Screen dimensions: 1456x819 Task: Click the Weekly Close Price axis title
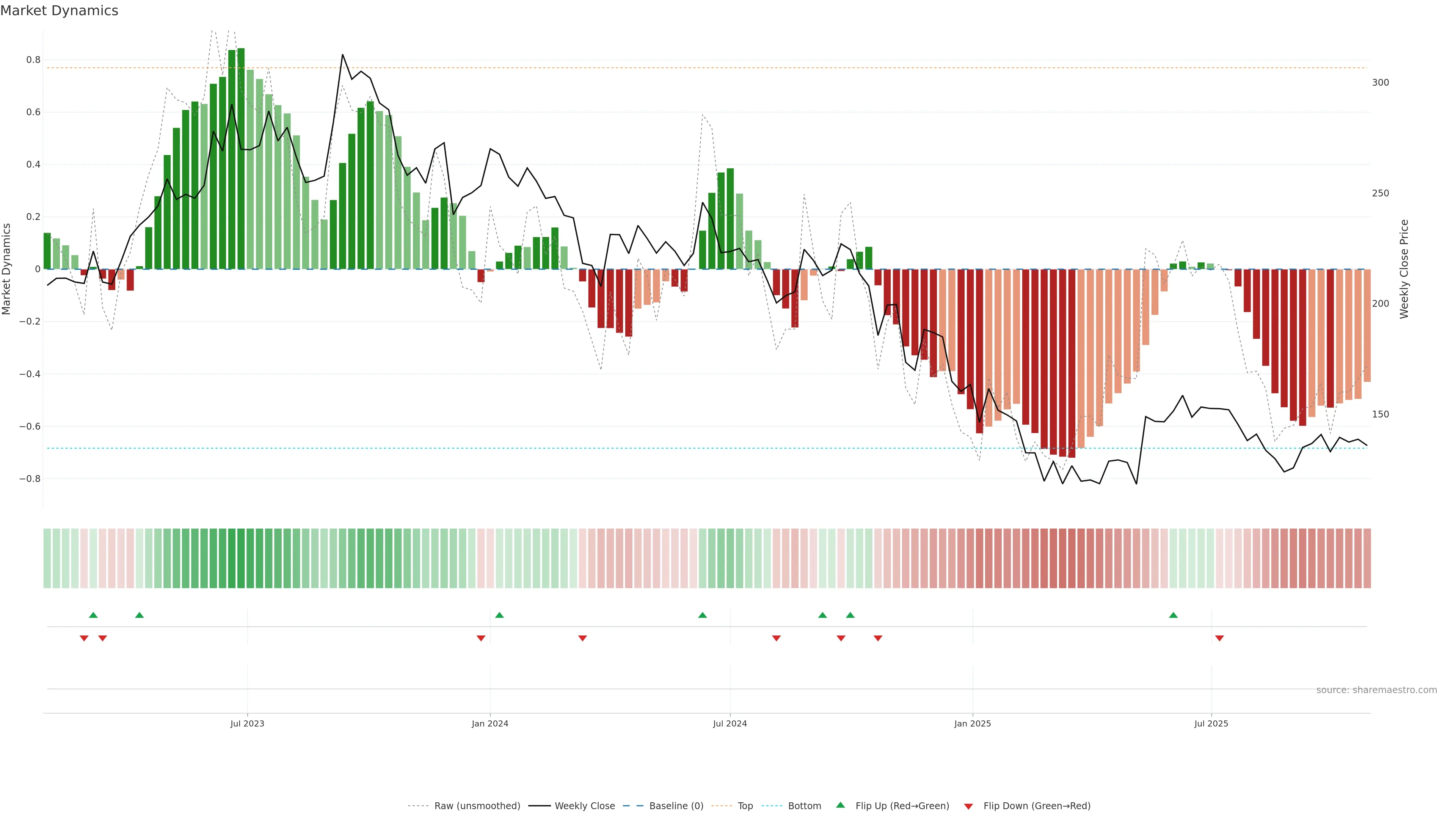[x=1404, y=269]
